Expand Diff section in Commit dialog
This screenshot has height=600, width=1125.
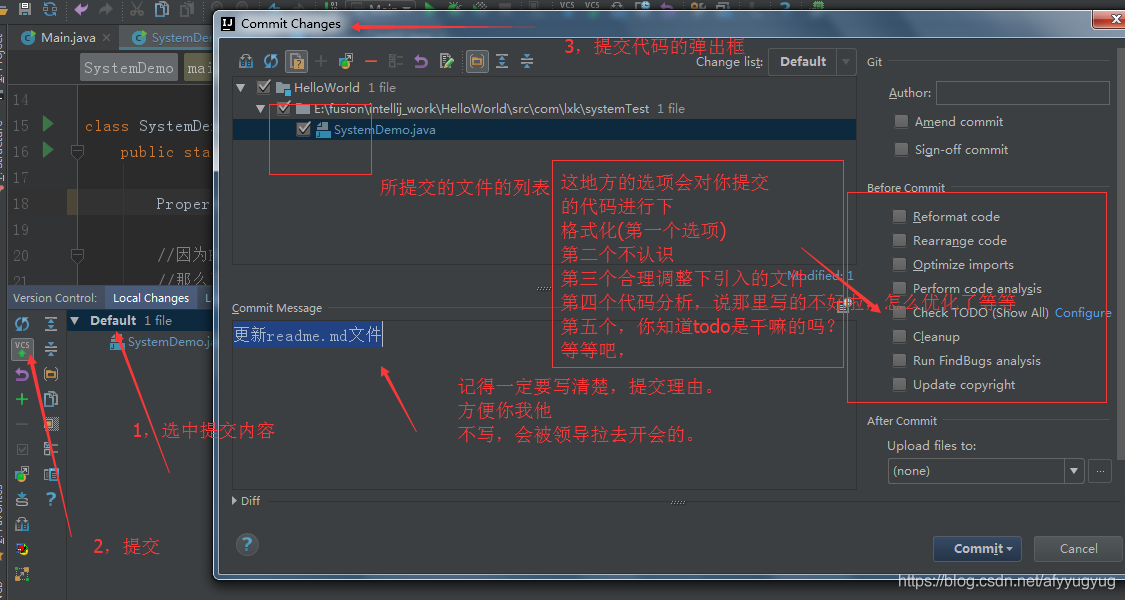235,501
